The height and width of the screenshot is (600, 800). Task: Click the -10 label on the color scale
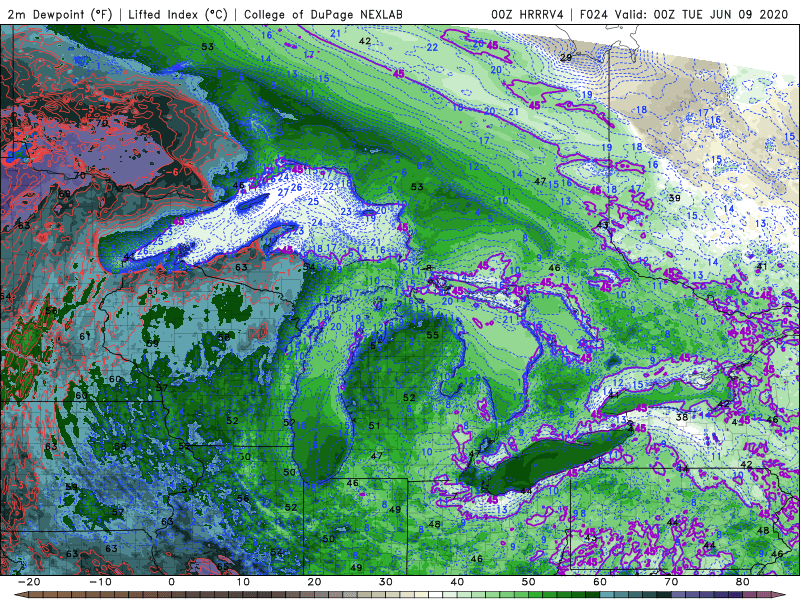(x=100, y=582)
